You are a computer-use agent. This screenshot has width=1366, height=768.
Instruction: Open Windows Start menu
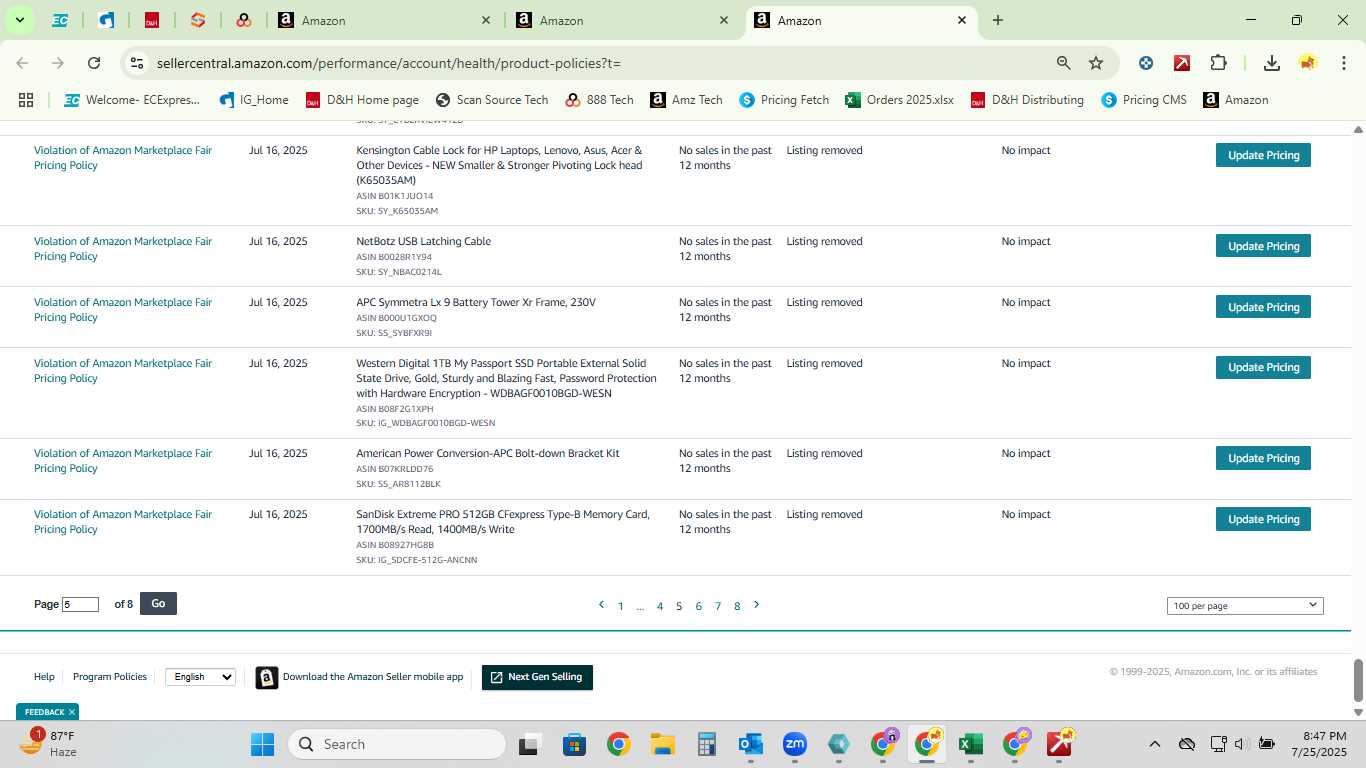tap(262, 744)
